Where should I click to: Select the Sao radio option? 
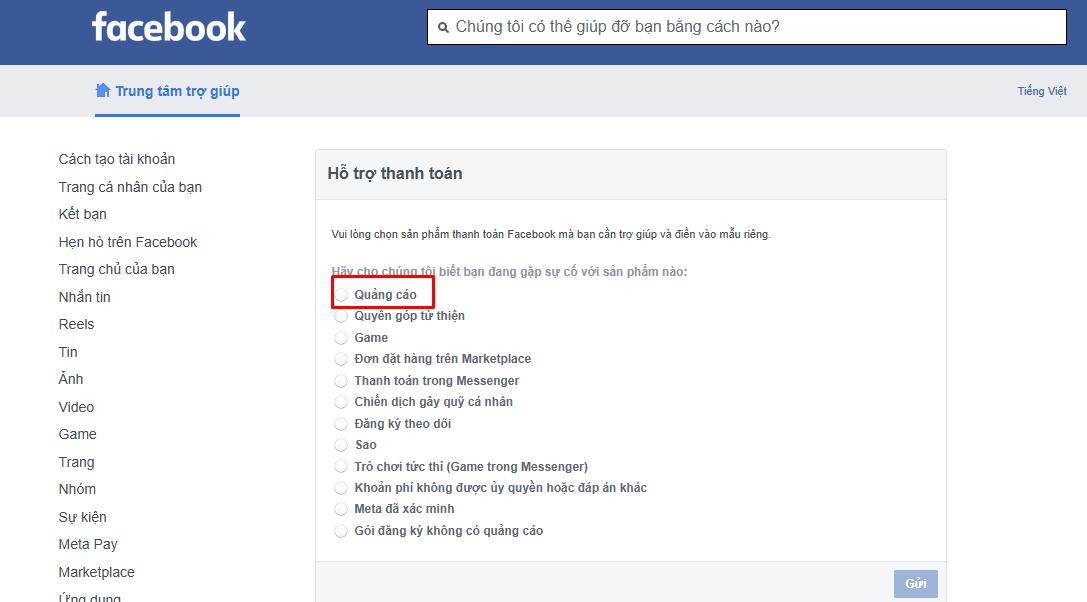click(x=340, y=445)
